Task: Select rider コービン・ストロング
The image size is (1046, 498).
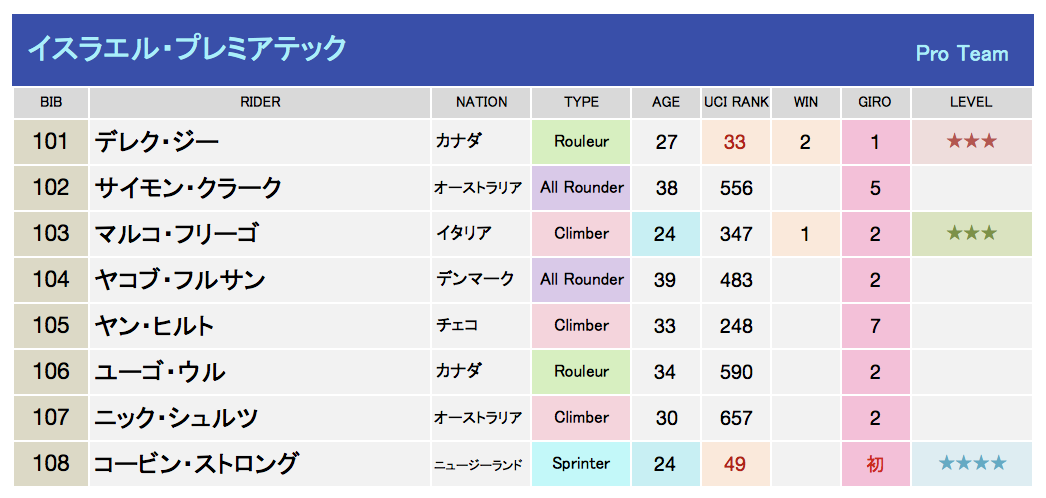Action: pos(195,463)
